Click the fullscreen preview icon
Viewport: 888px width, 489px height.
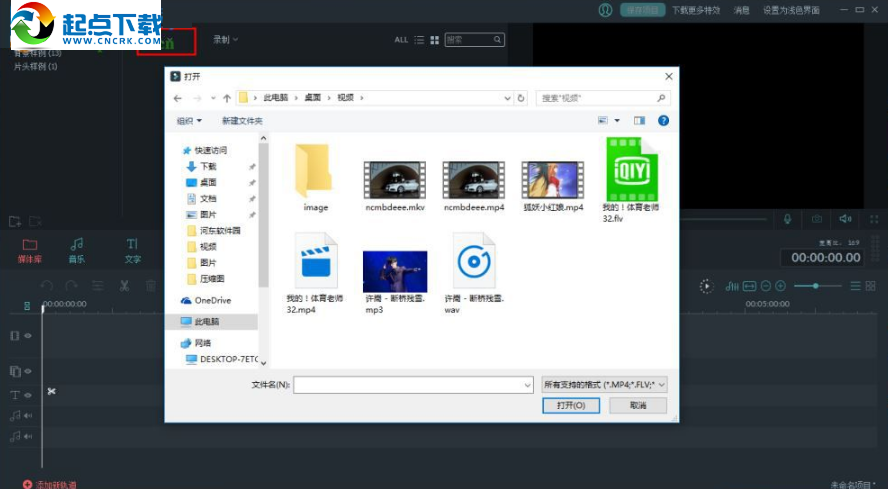(x=874, y=219)
